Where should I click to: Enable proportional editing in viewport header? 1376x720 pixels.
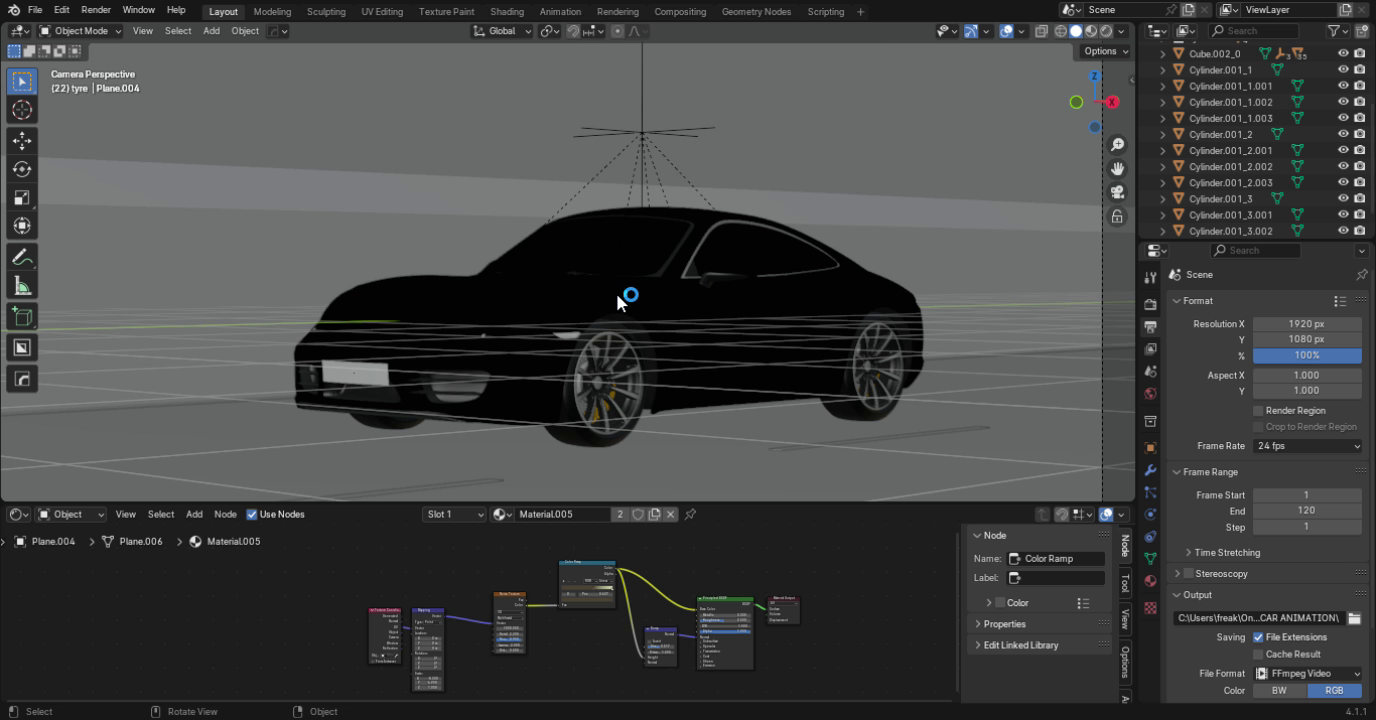tap(617, 31)
